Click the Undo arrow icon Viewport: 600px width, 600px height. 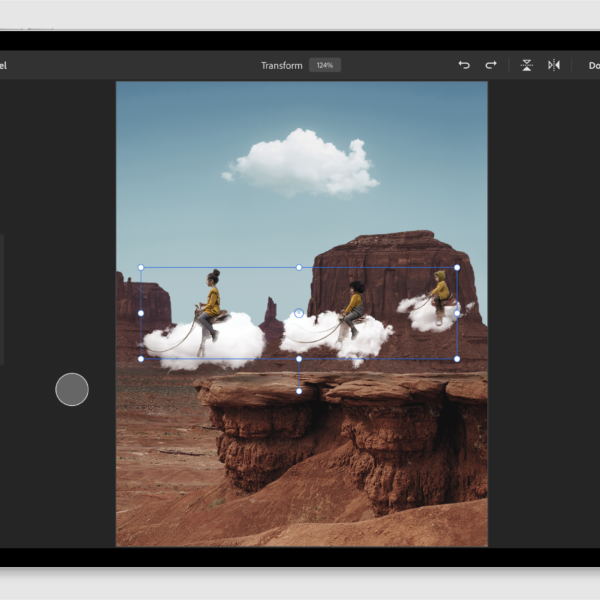pos(464,65)
